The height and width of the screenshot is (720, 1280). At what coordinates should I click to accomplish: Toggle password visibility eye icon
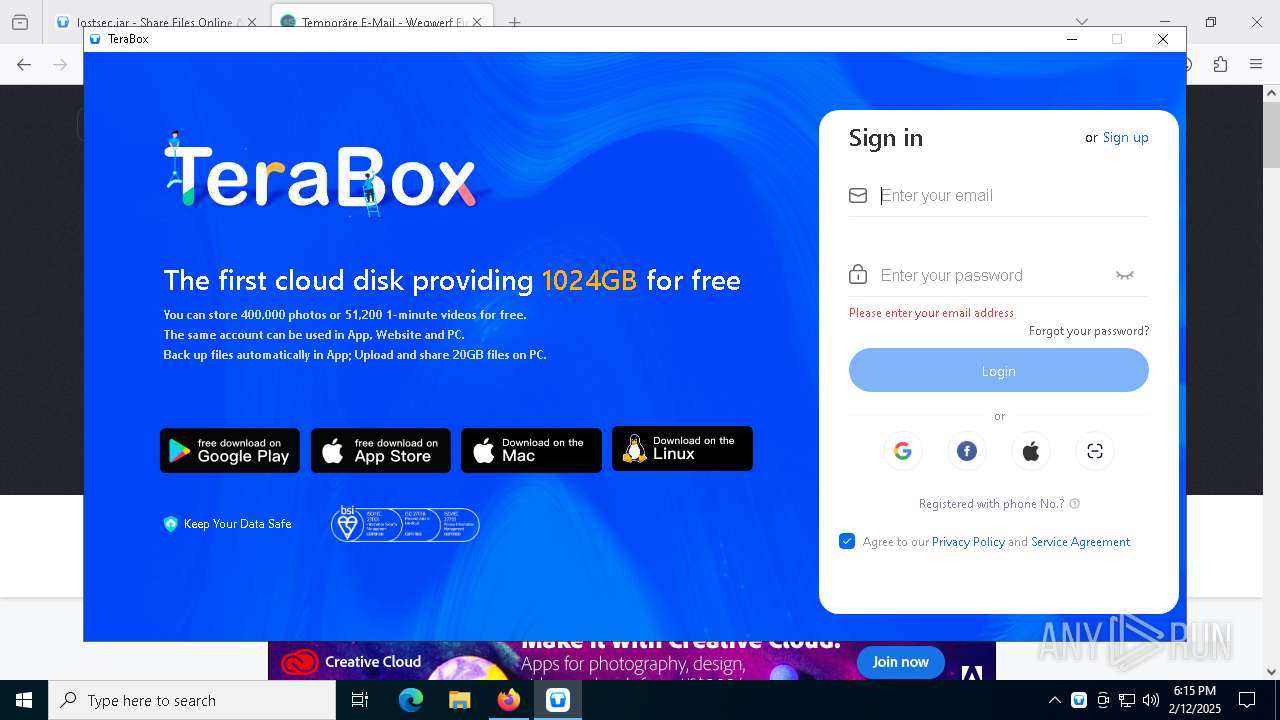pos(1125,275)
